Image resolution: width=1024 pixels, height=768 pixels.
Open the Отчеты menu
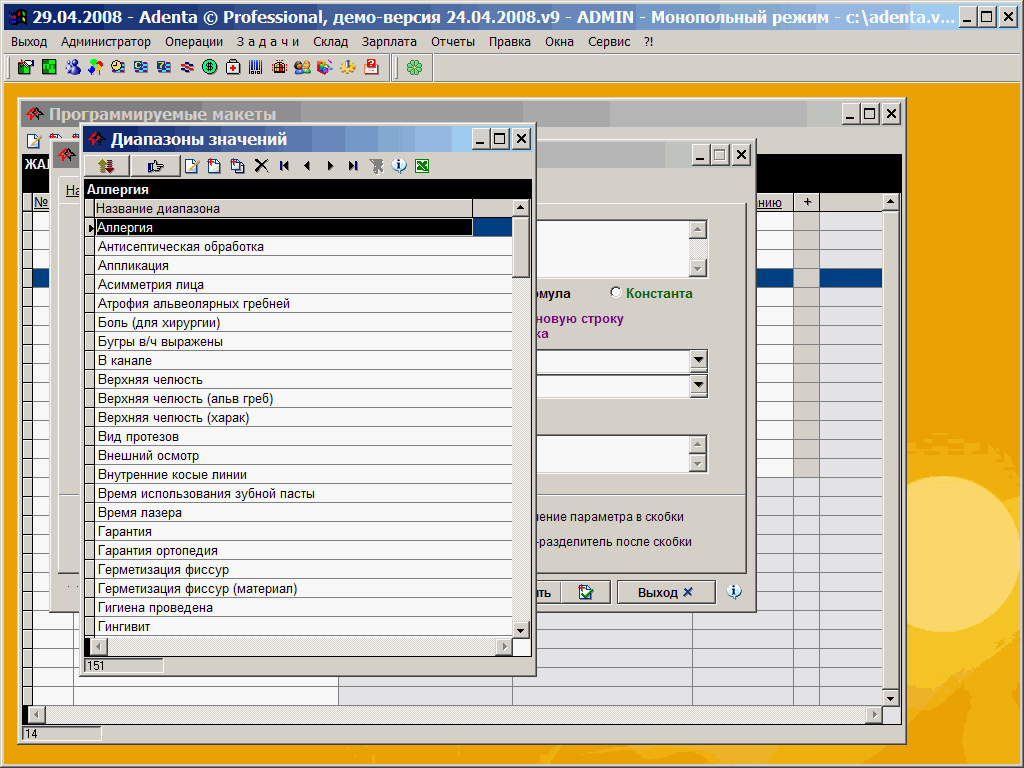pos(453,42)
